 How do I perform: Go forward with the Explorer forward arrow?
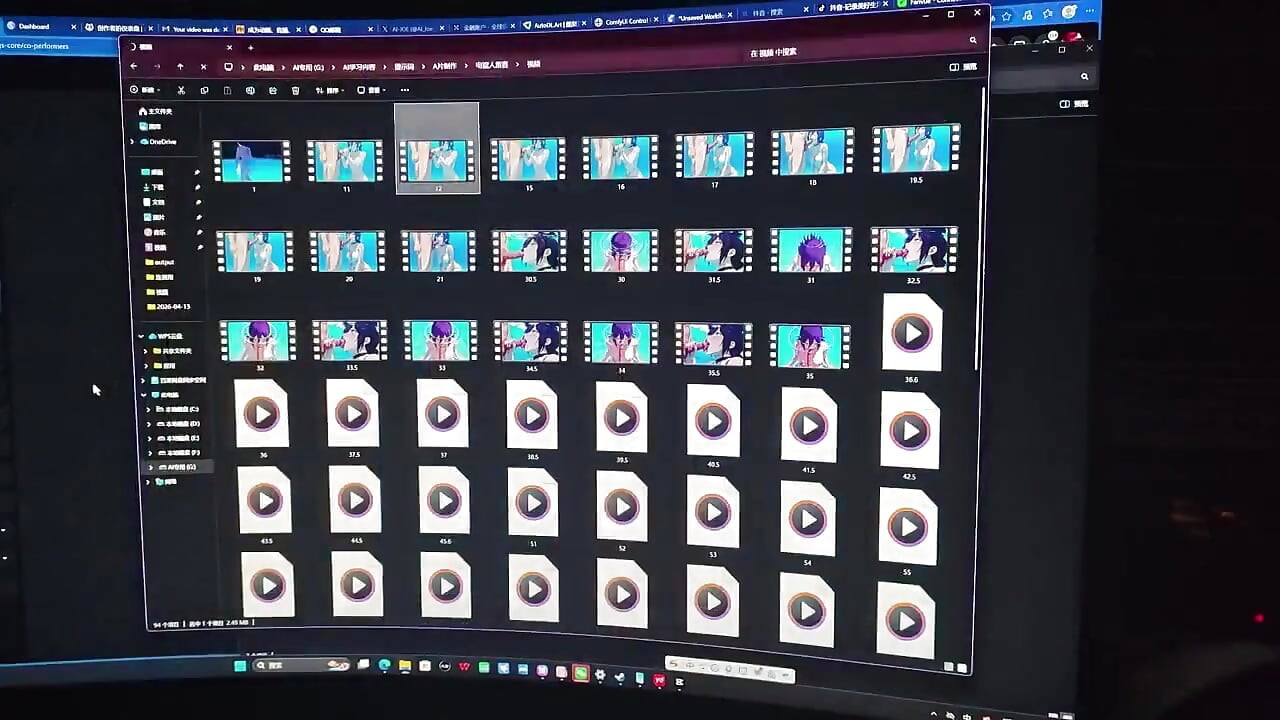point(157,66)
